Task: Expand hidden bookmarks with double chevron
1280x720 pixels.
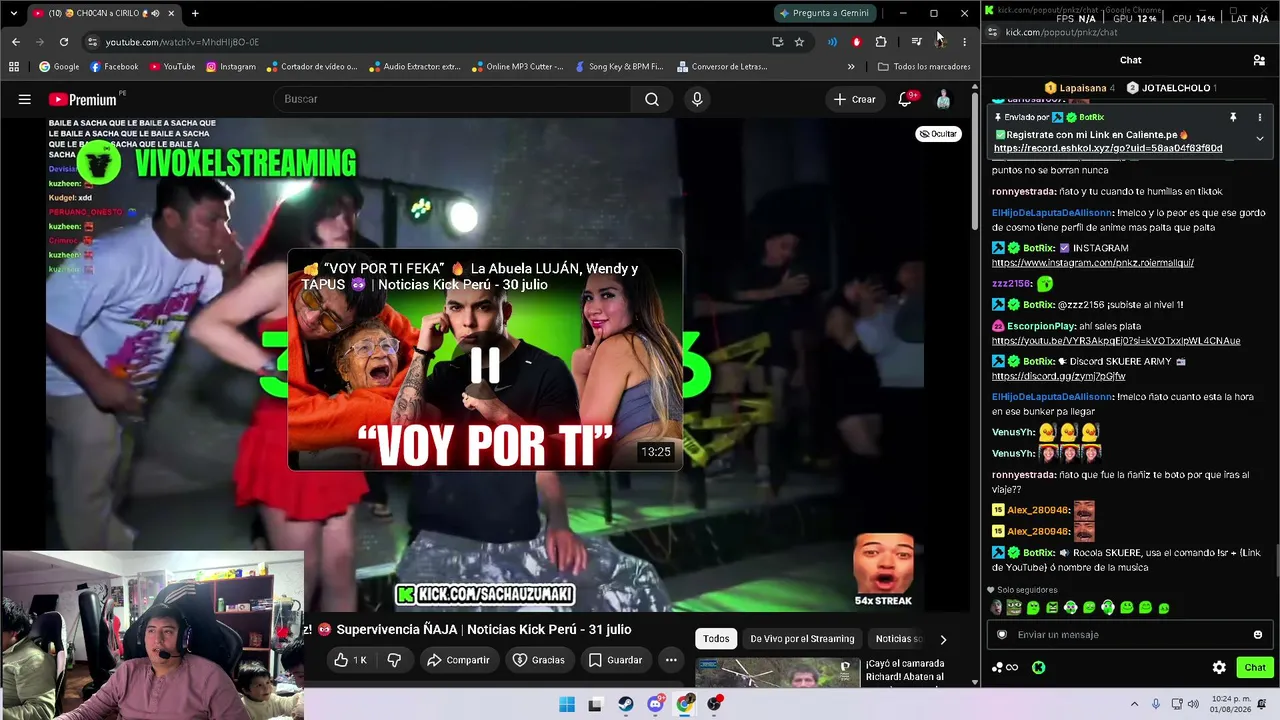Action: (851, 67)
